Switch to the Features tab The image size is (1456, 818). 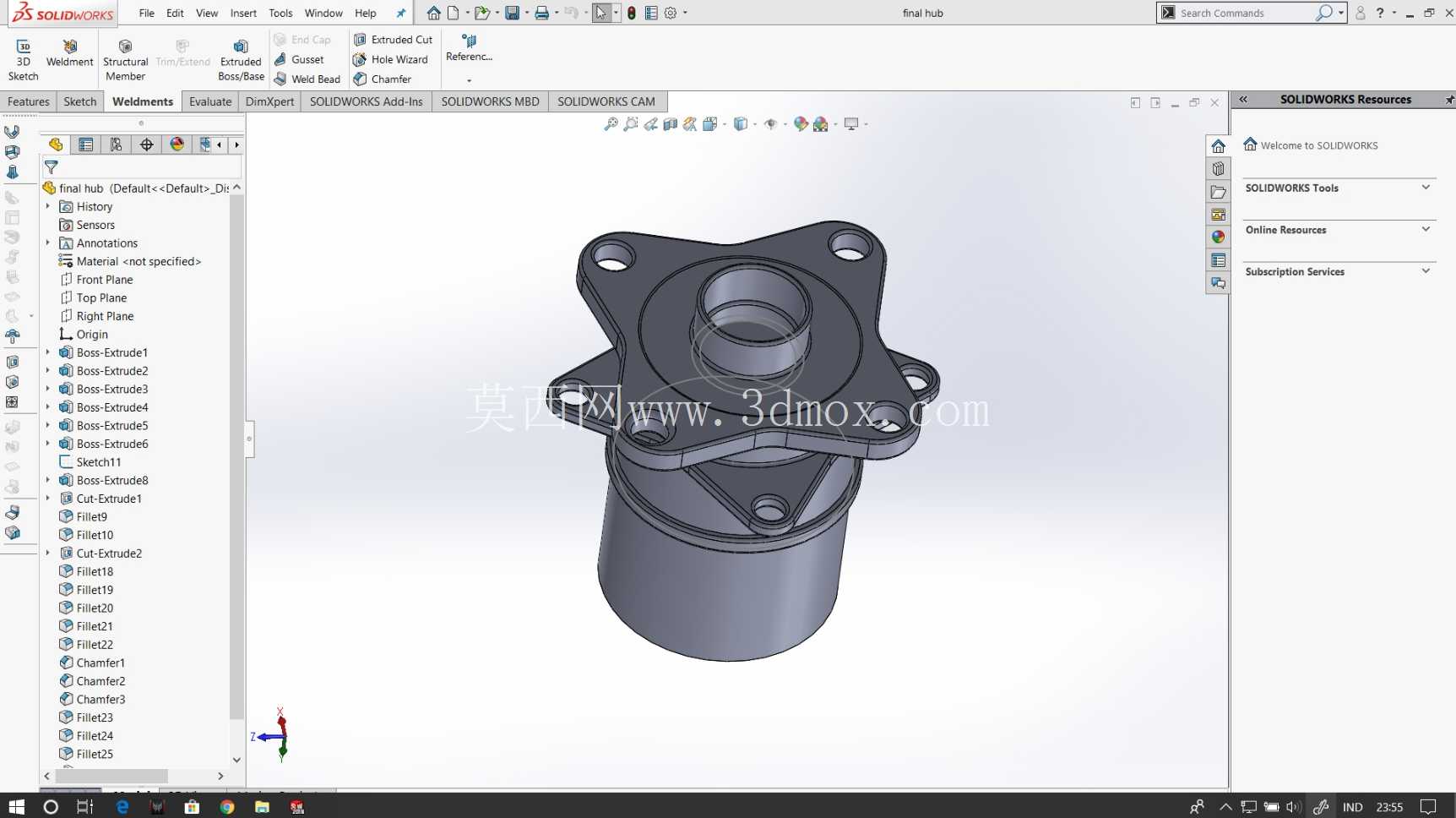(x=29, y=101)
